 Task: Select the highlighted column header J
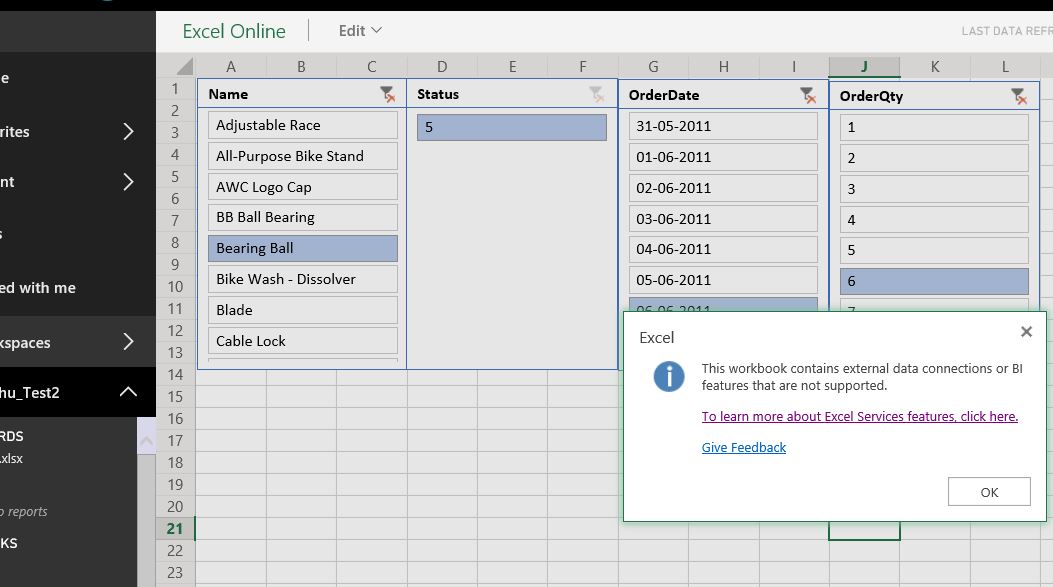tap(864, 66)
